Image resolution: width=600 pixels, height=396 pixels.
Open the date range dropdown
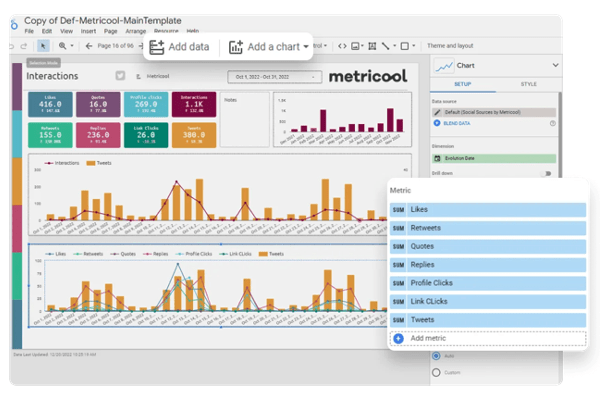[x=274, y=77]
